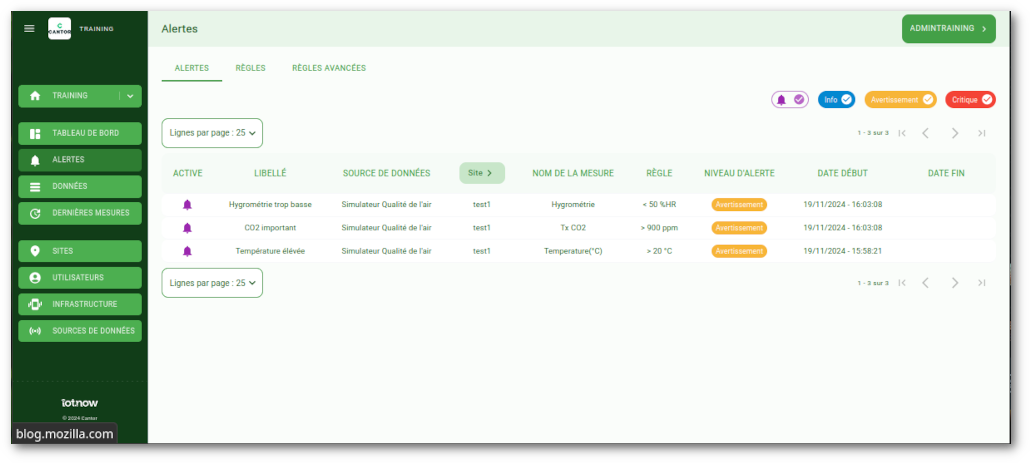Switch to the Règles avancées tab

[x=328, y=68]
